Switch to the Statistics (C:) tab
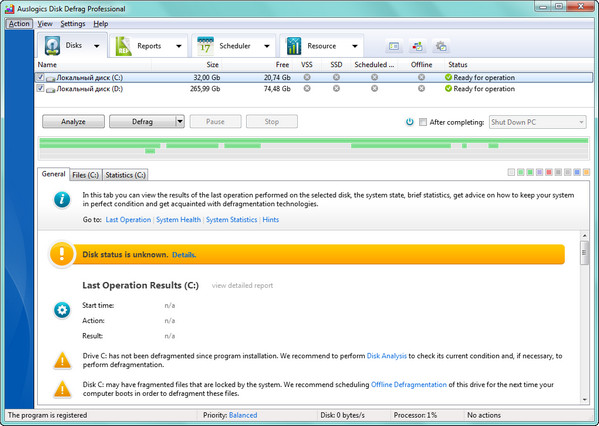This screenshot has width=599, height=426. click(x=125, y=175)
